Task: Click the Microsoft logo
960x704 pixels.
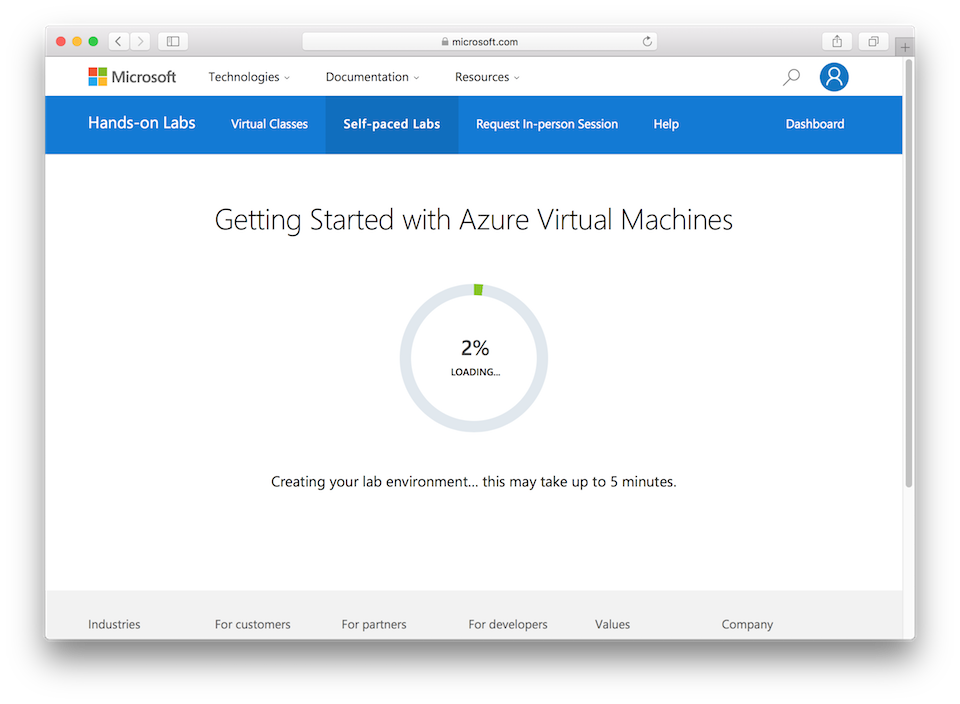Action: [x=132, y=77]
